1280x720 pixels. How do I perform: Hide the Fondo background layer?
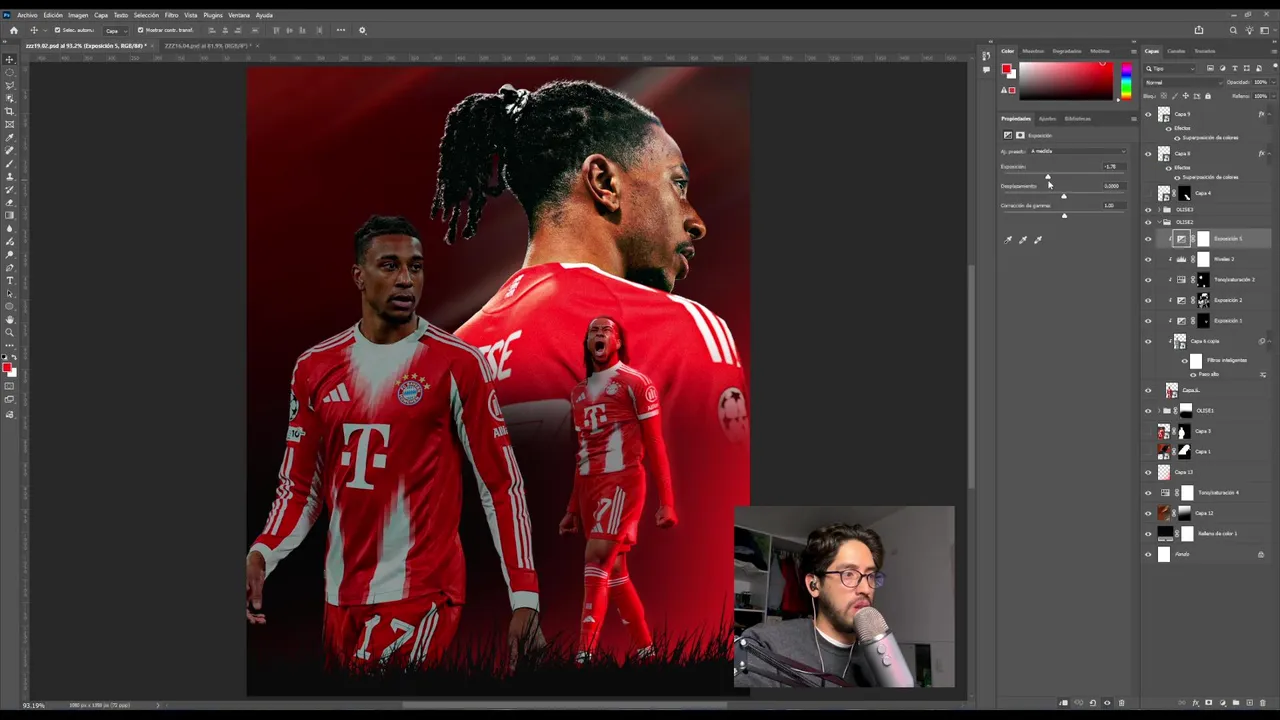point(1148,554)
